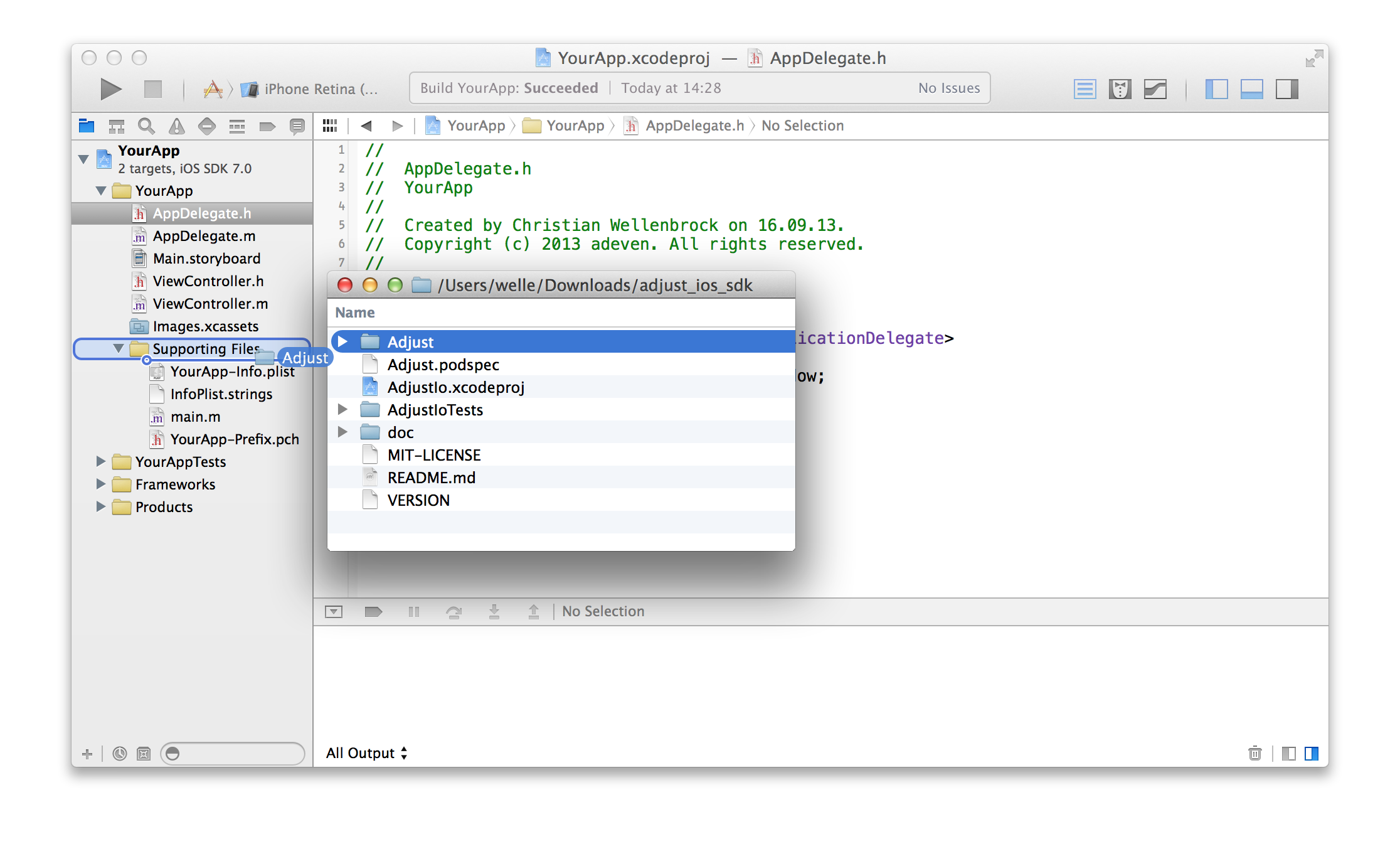This screenshot has width=1400, height=866.
Task: Select Adjust.podspec in Finder window
Action: pyautogui.click(x=561, y=365)
